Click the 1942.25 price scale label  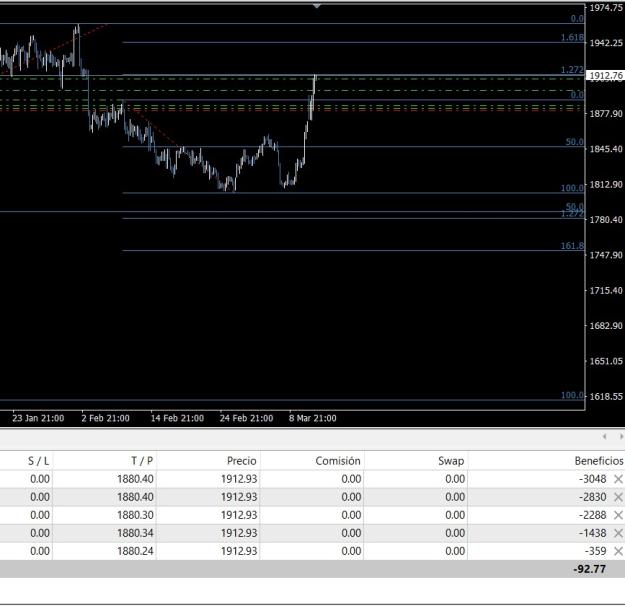(x=606, y=43)
